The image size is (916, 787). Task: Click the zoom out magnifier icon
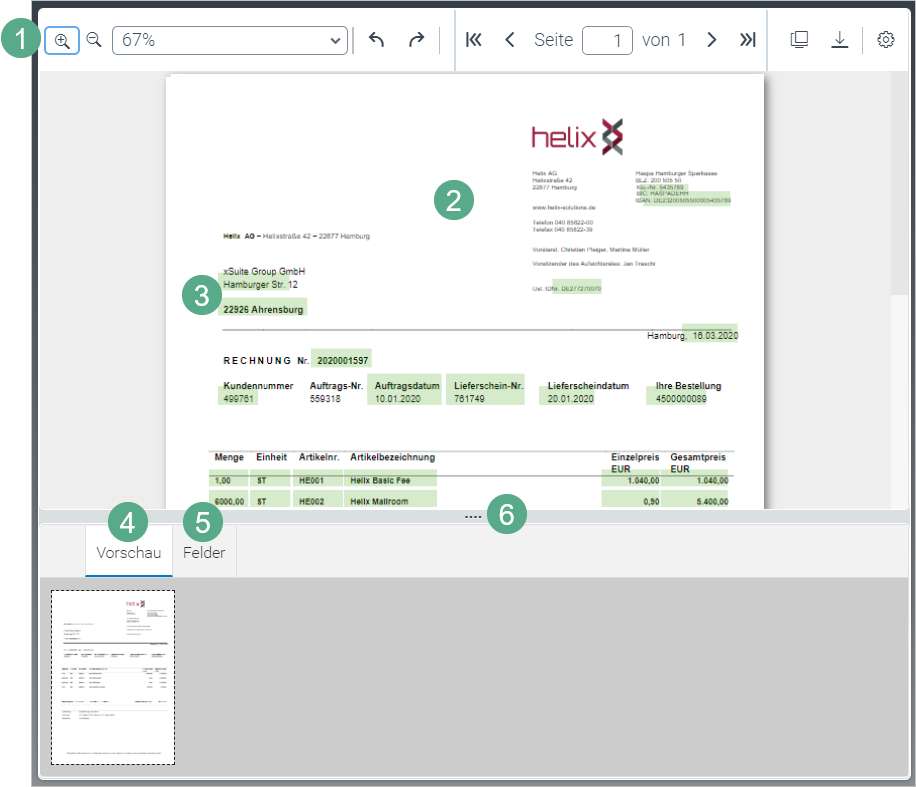click(x=94, y=40)
